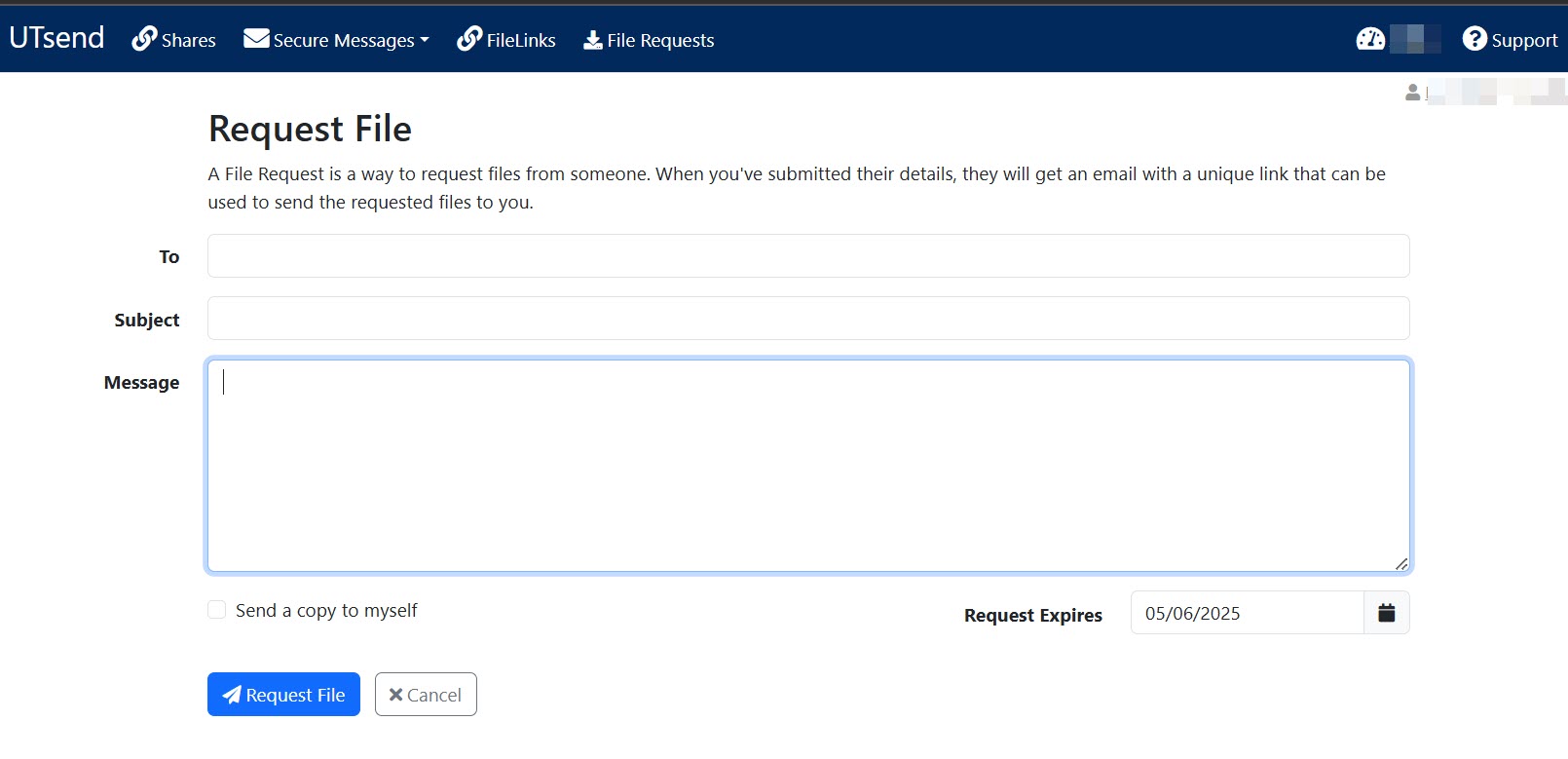Click inside the Message text area

[807, 466]
